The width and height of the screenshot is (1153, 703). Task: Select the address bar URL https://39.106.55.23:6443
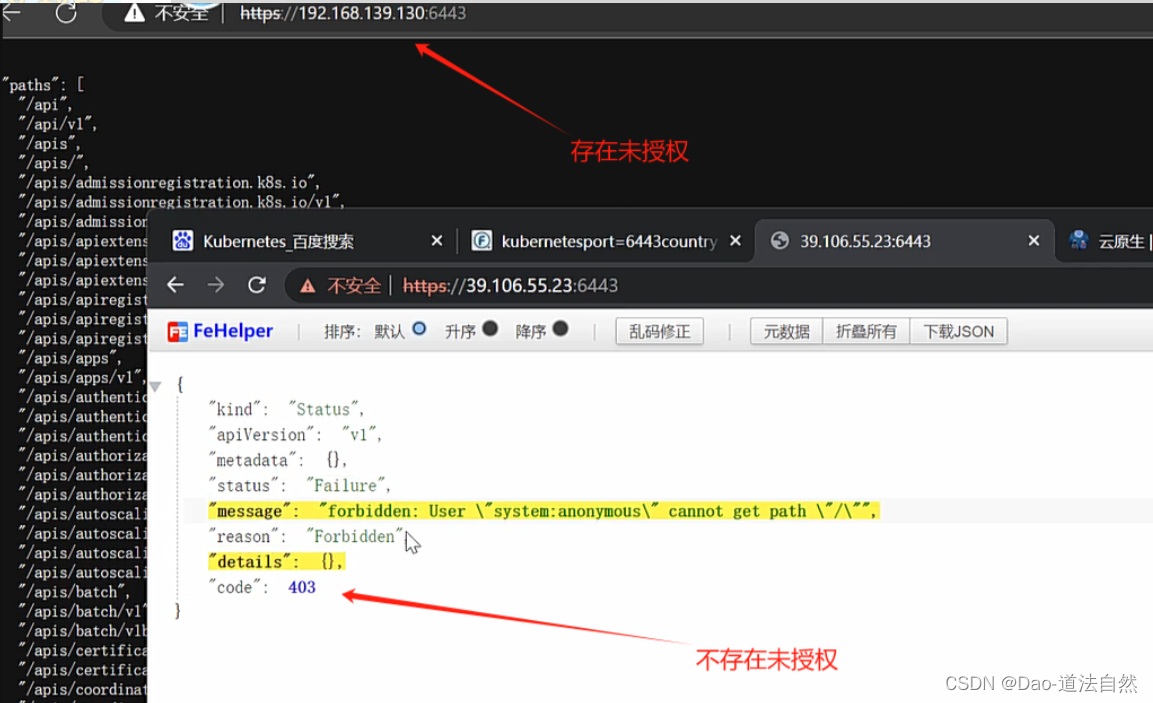point(510,285)
